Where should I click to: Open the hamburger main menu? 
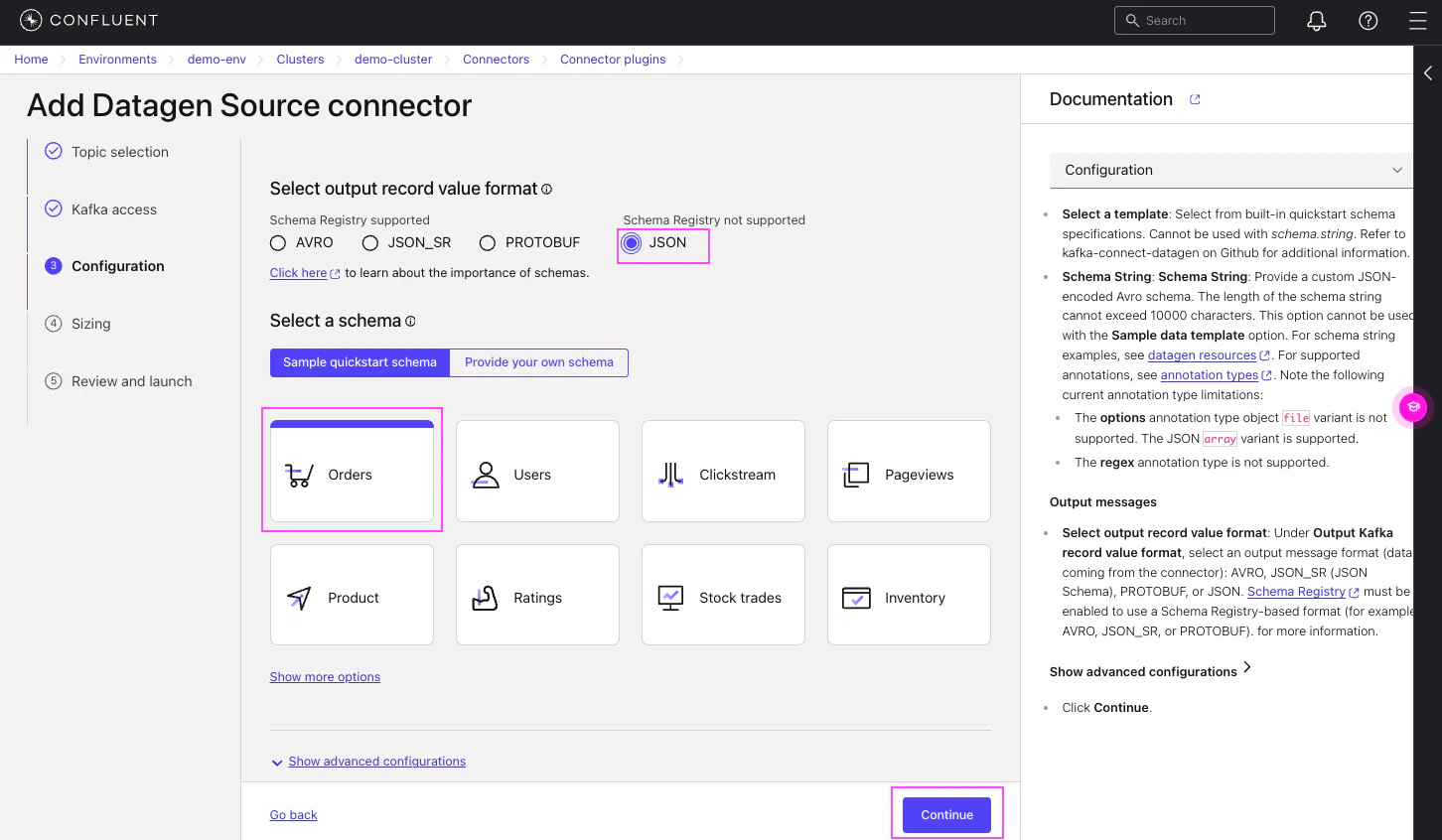click(1418, 21)
